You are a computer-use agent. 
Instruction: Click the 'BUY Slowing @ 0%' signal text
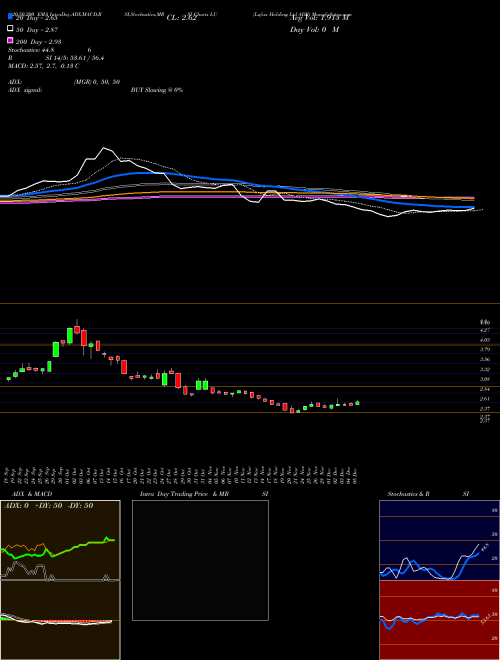[x=157, y=90]
